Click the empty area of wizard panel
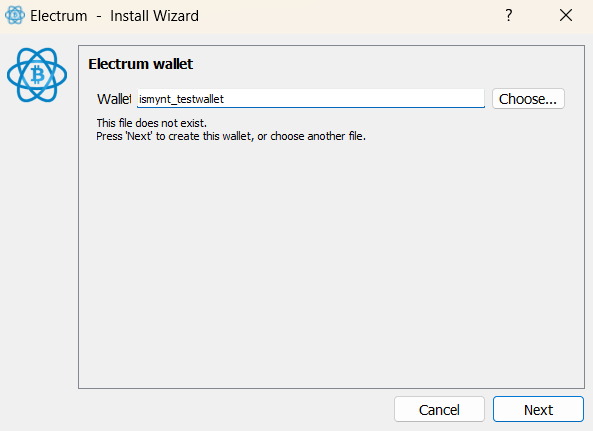 point(331,265)
